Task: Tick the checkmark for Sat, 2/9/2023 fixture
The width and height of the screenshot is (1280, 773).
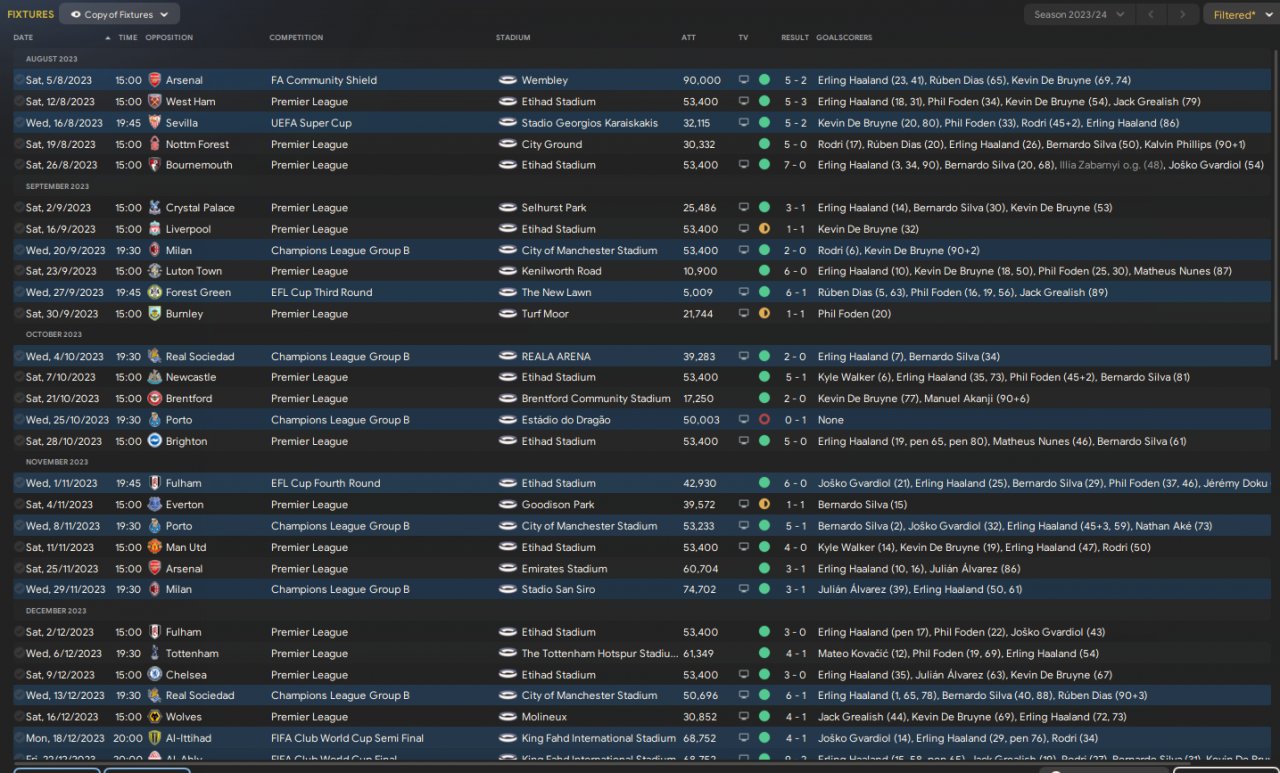Action: click(x=19, y=208)
